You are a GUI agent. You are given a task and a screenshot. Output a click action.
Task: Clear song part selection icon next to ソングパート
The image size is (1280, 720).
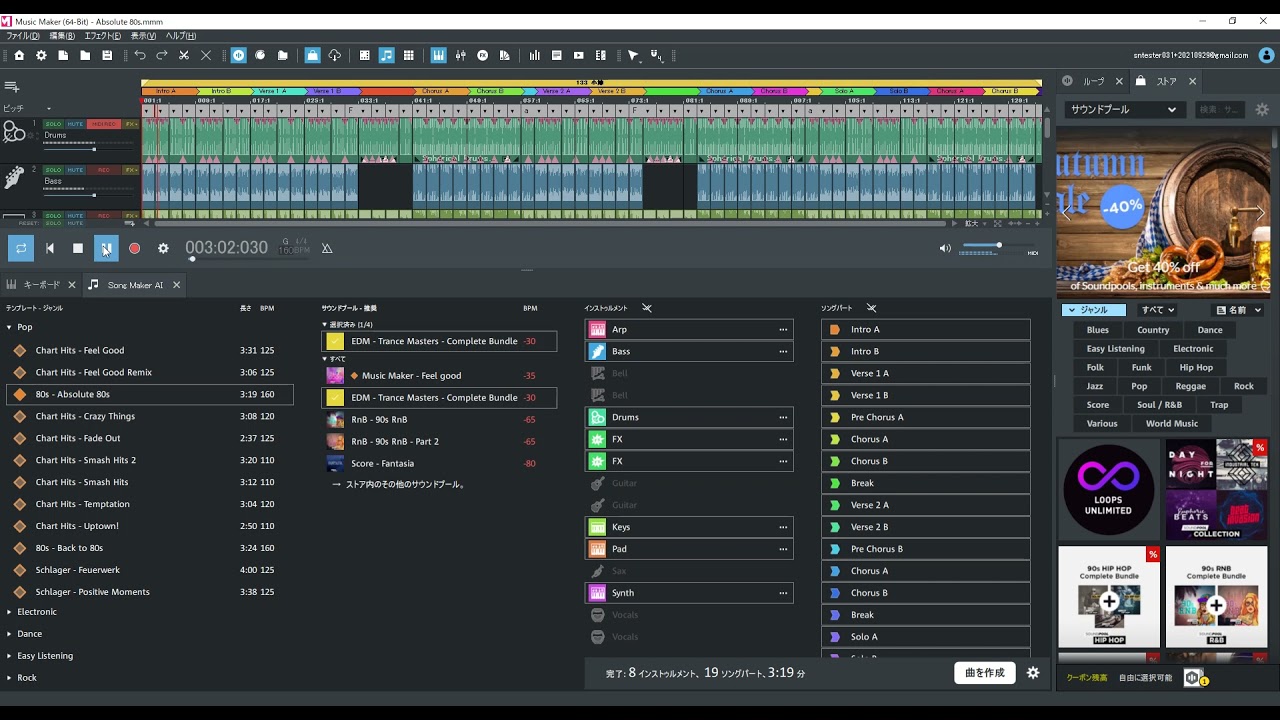point(871,308)
